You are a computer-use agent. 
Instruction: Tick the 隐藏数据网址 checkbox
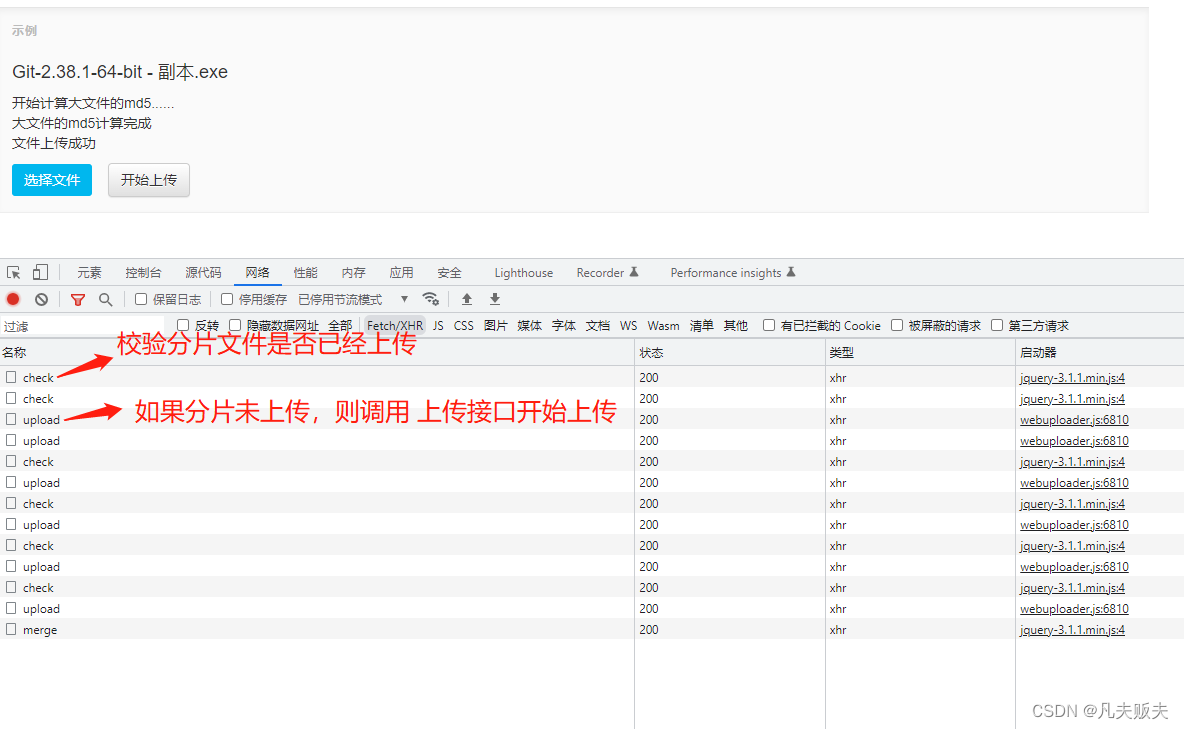235,325
